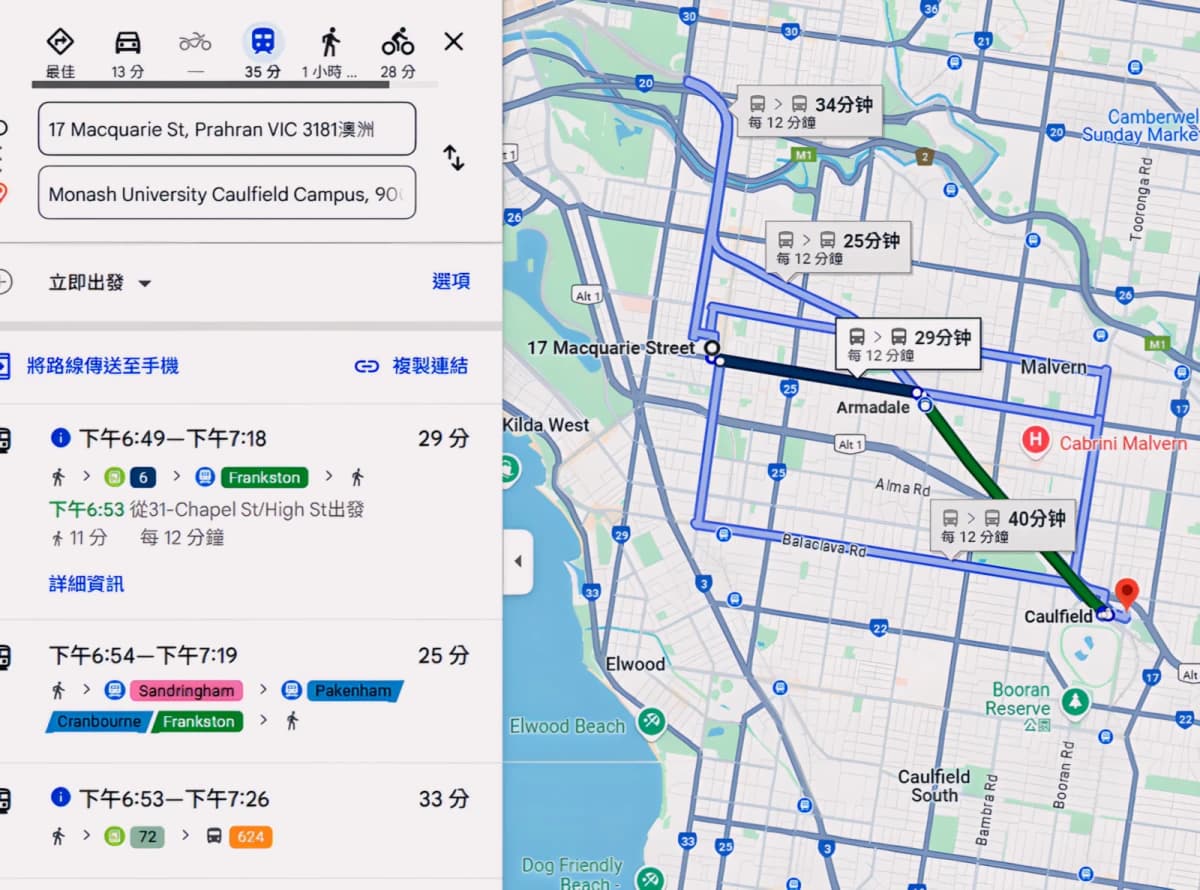Edit the 17 Macquarie St origin field
The image size is (1200, 890).
coord(227,129)
